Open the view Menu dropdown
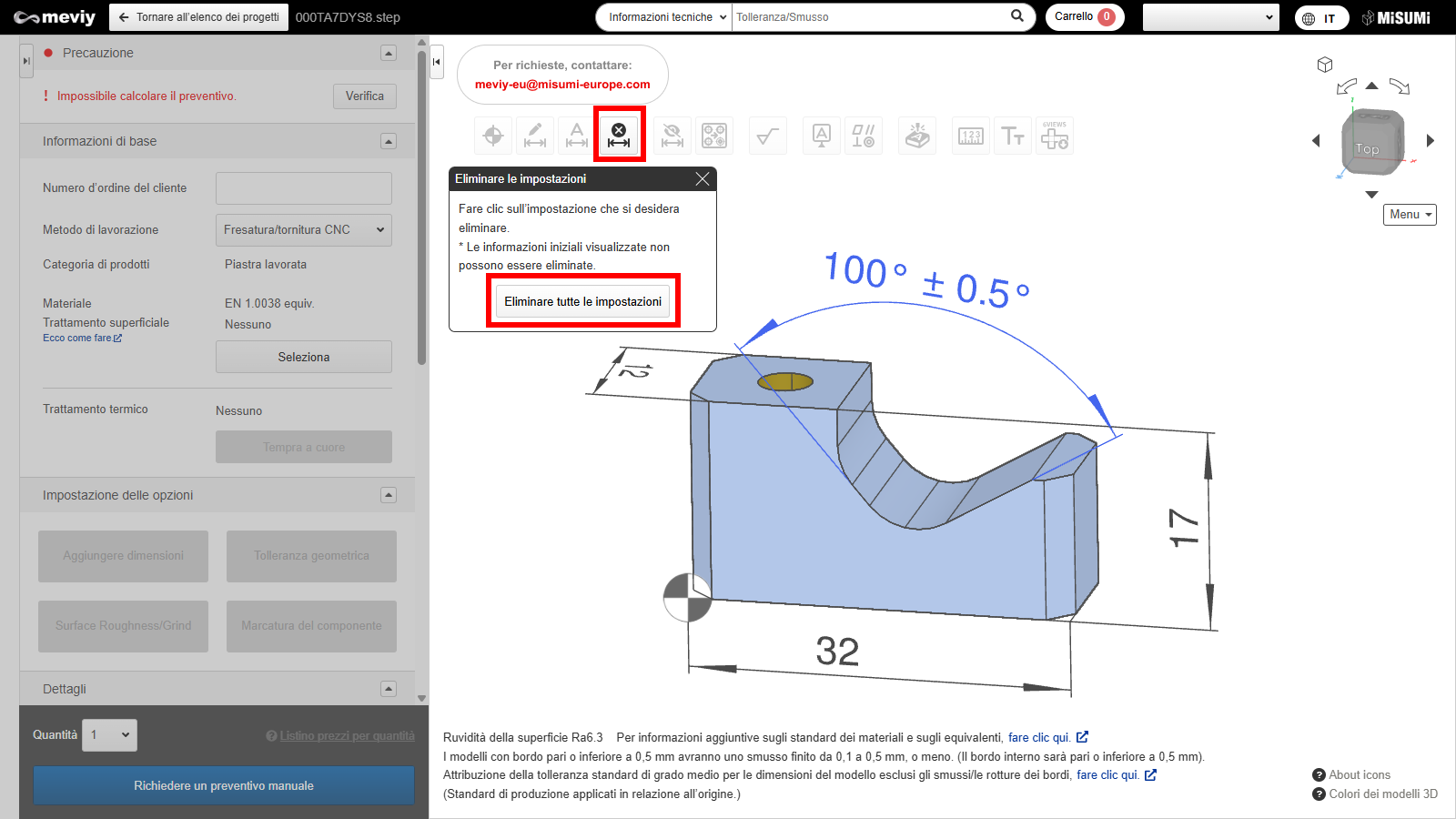Screen dimensions: 1456x819 tap(1410, 215)
